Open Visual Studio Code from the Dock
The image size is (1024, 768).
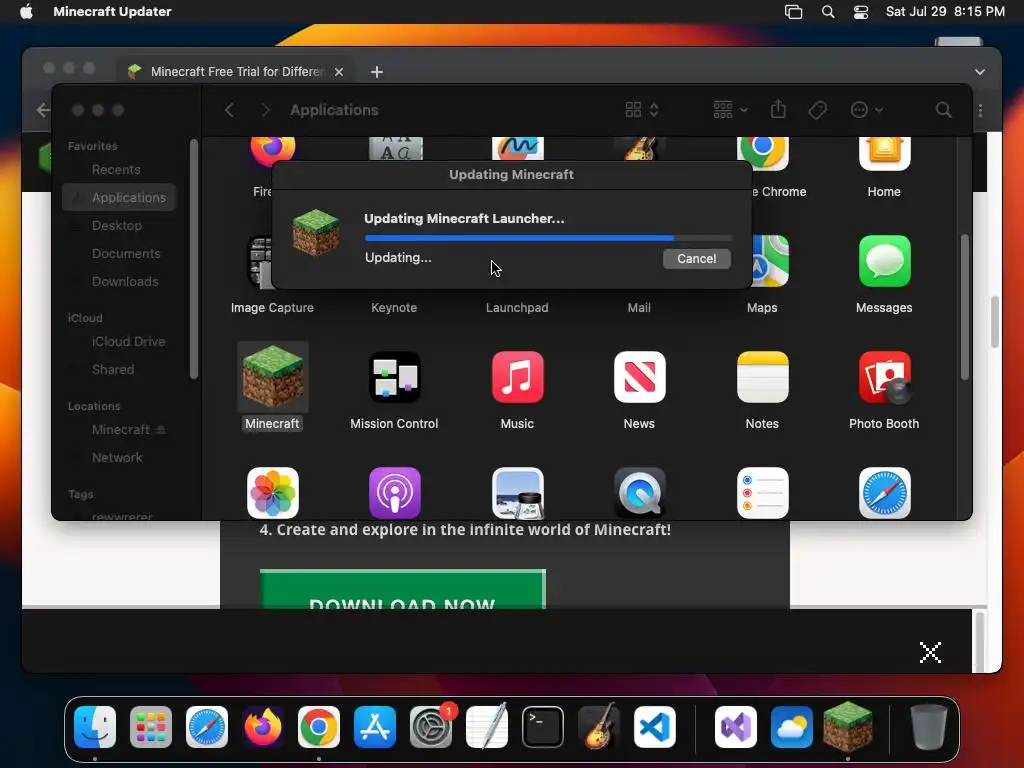pyautogui.click(x=654, y=726)
